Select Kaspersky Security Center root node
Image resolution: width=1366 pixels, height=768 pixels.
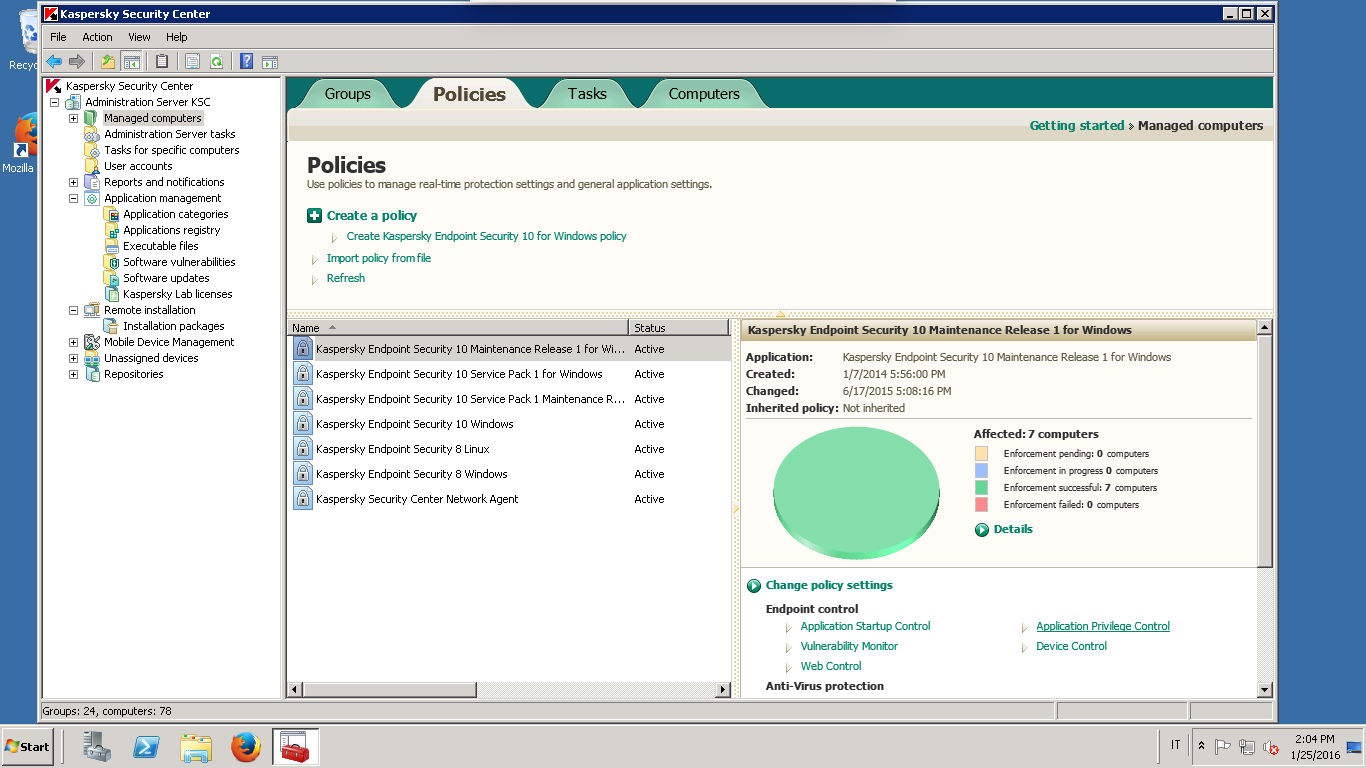pos(129,86)
